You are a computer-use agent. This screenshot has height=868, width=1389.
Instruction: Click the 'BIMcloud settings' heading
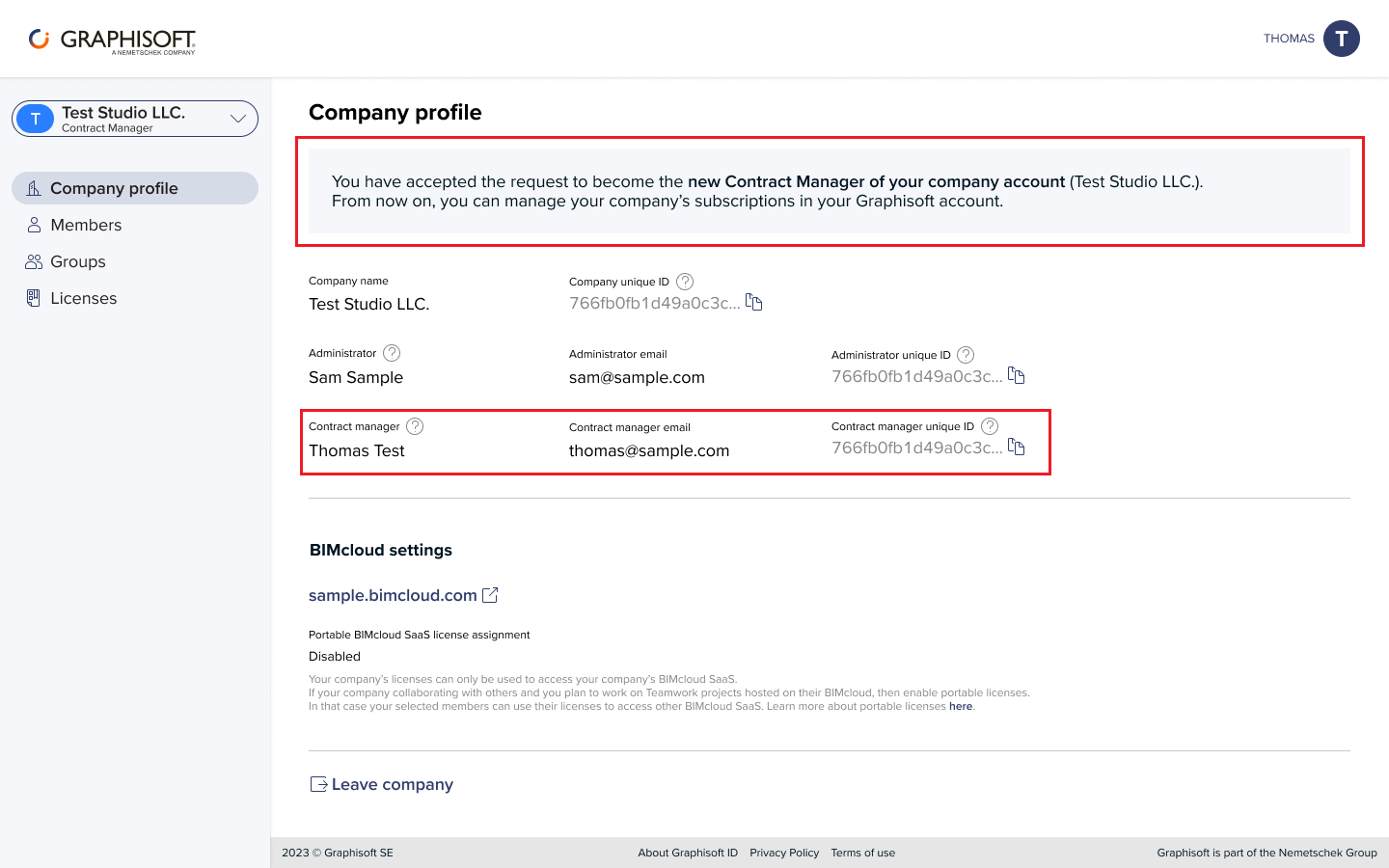click(x=381, y=550)
